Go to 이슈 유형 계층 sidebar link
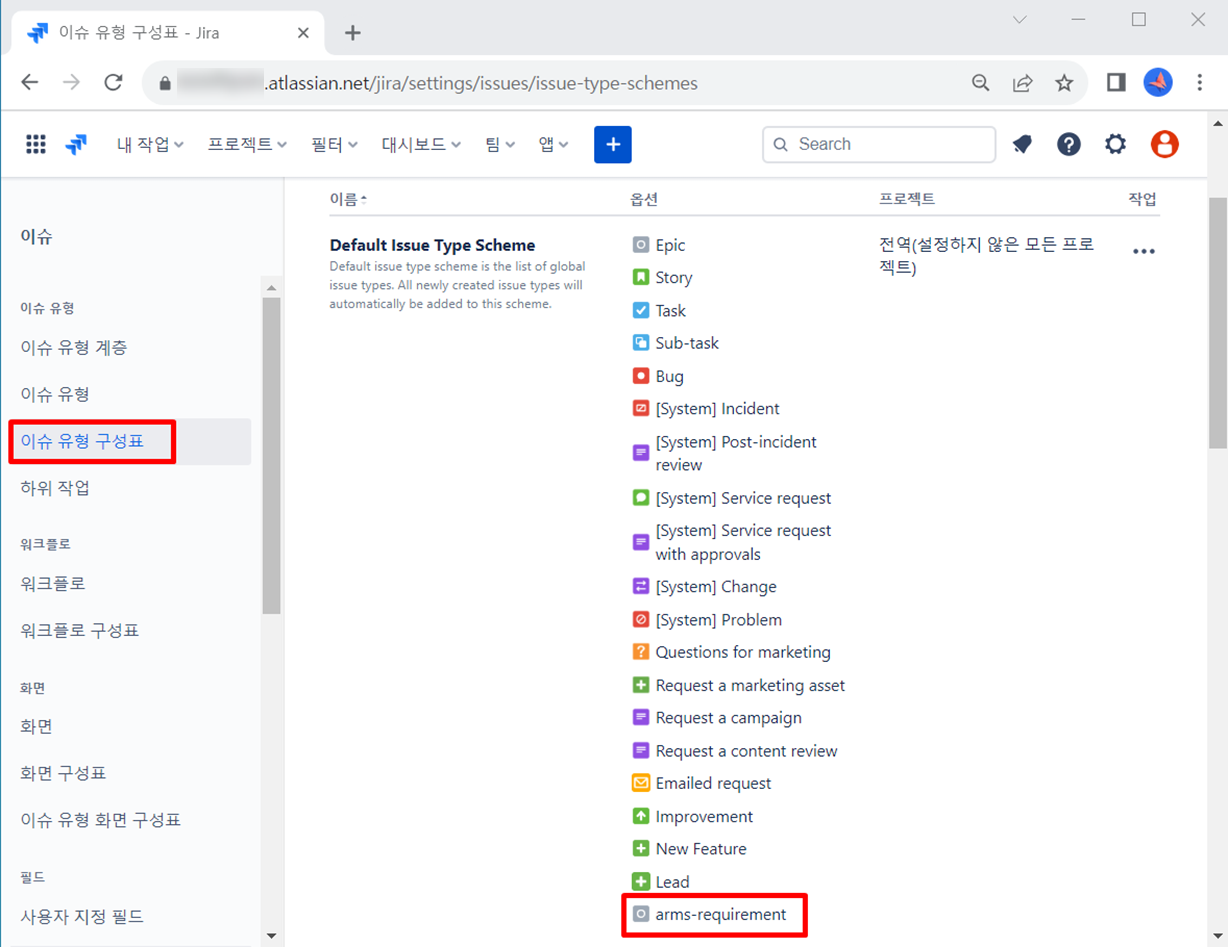Image resolution: width=1228 pixels, height=947 pixels. 74,348
